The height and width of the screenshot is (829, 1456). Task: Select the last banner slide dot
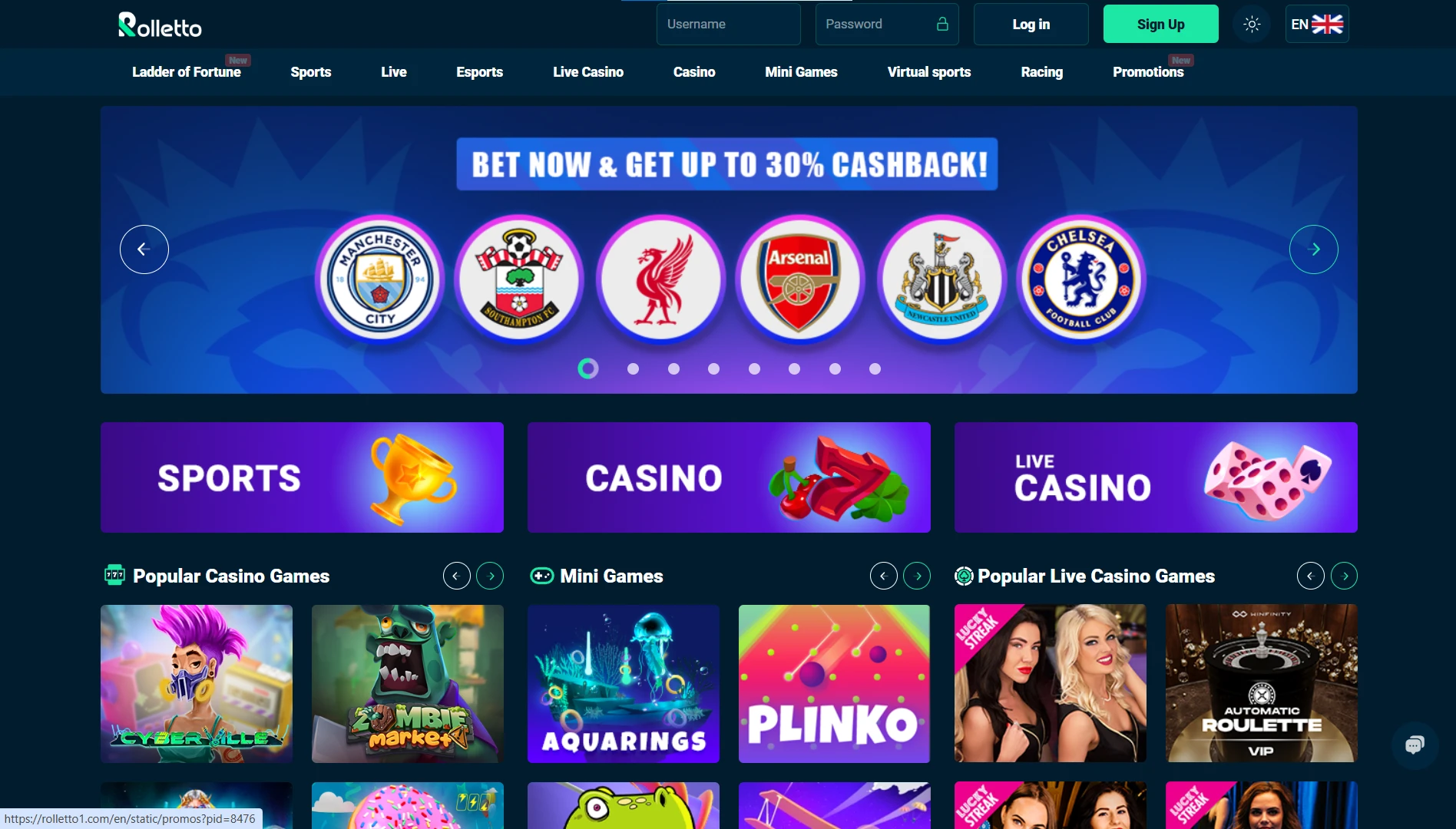[875, 369]
